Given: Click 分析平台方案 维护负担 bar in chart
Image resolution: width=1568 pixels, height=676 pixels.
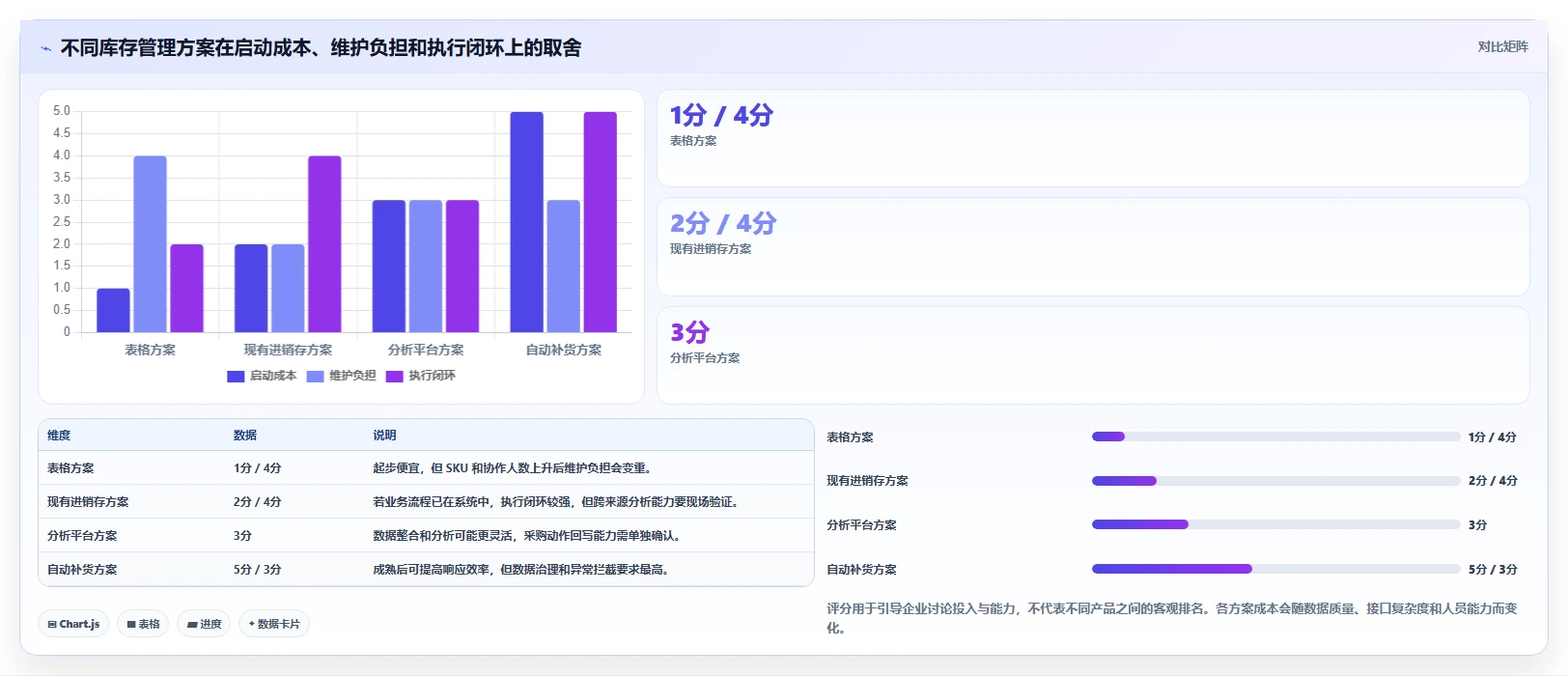Looking at the screenshot, I should (426, 267).
